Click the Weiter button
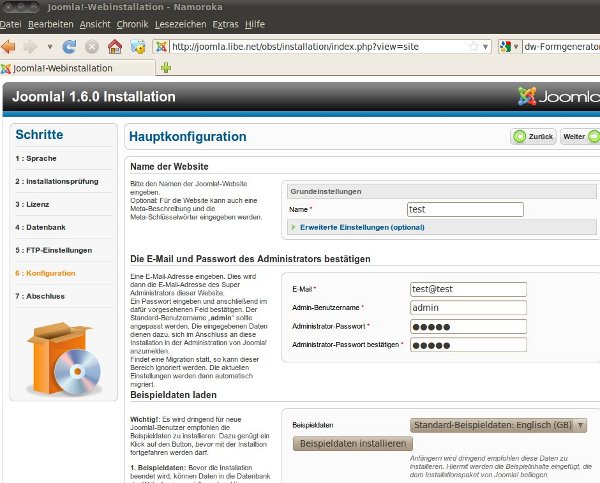600x483 pixels. coord(580,136)
